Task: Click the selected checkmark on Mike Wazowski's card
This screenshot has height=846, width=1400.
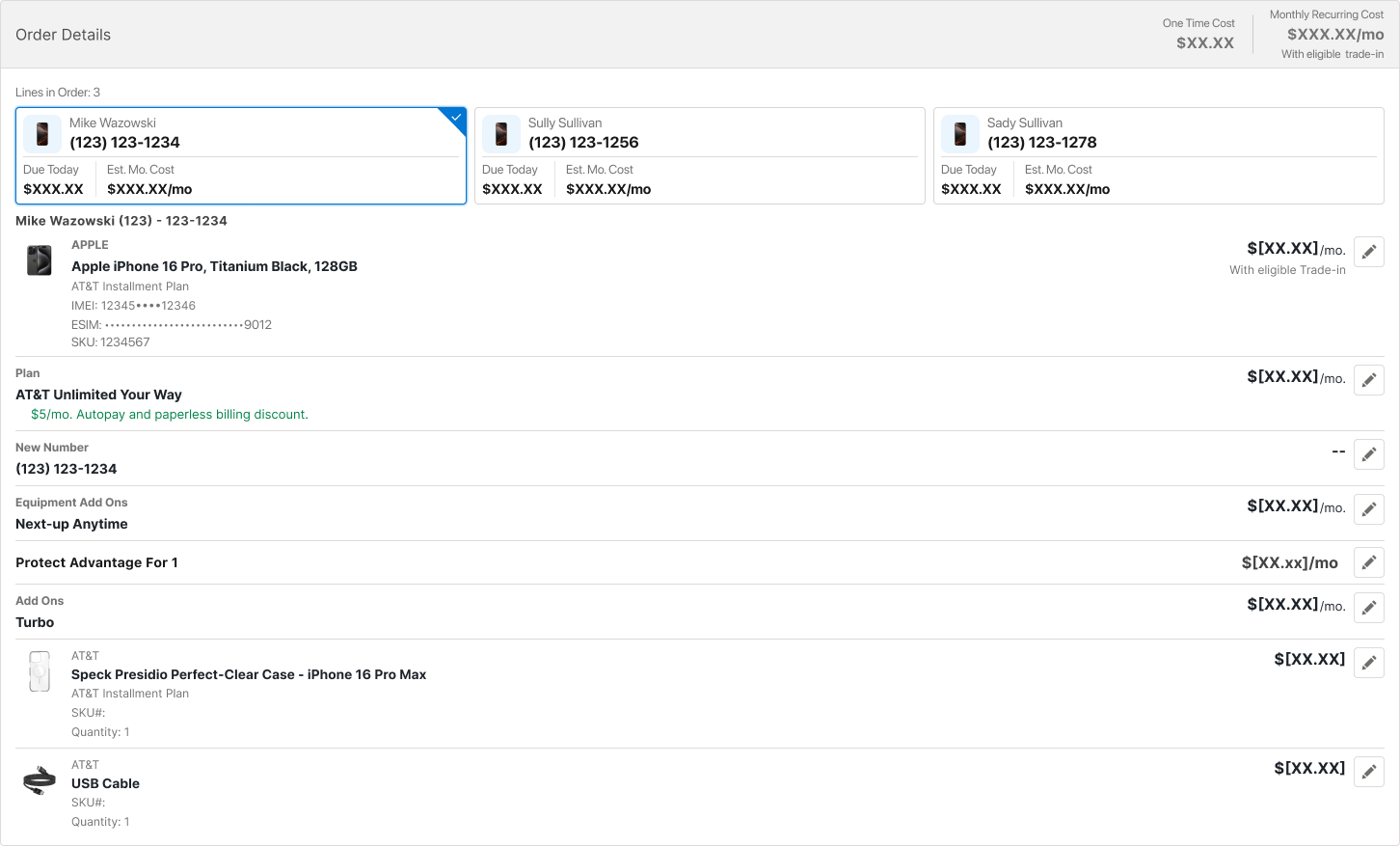Action: tap(456, 118)
